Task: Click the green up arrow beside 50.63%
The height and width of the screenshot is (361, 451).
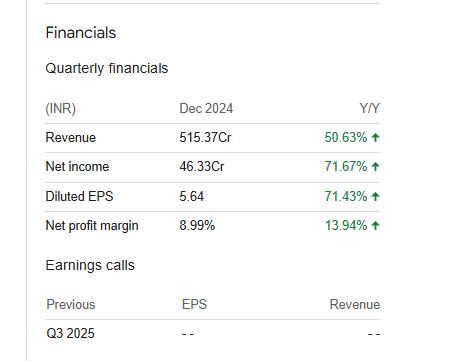Action: [x=375, y=138]
